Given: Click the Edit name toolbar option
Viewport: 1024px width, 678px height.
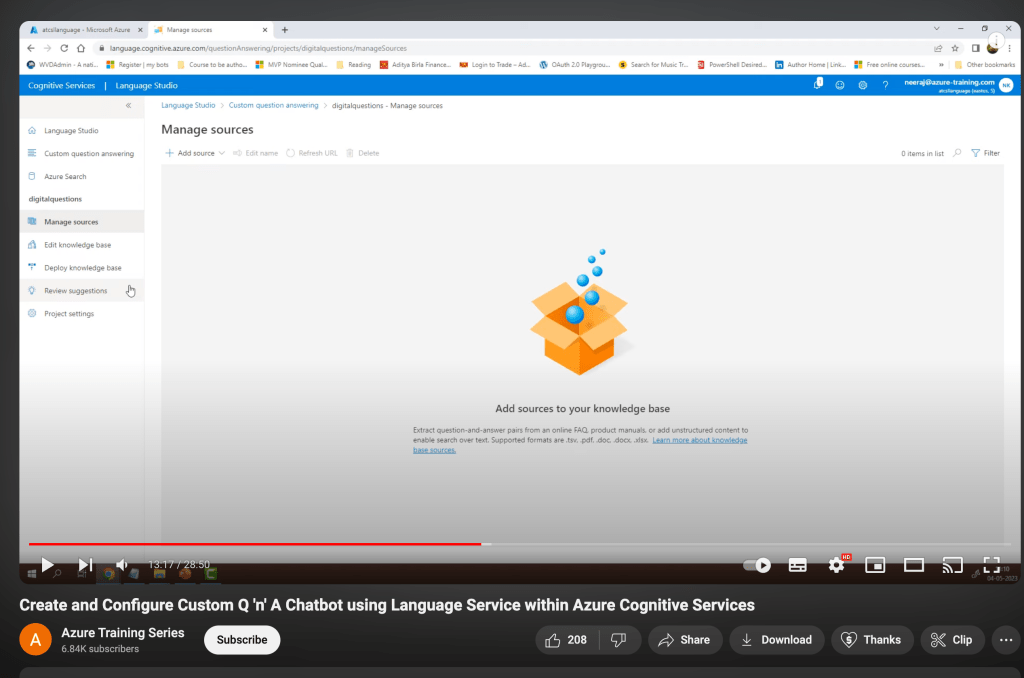Looking at the screenshot, I should [255, 153].
